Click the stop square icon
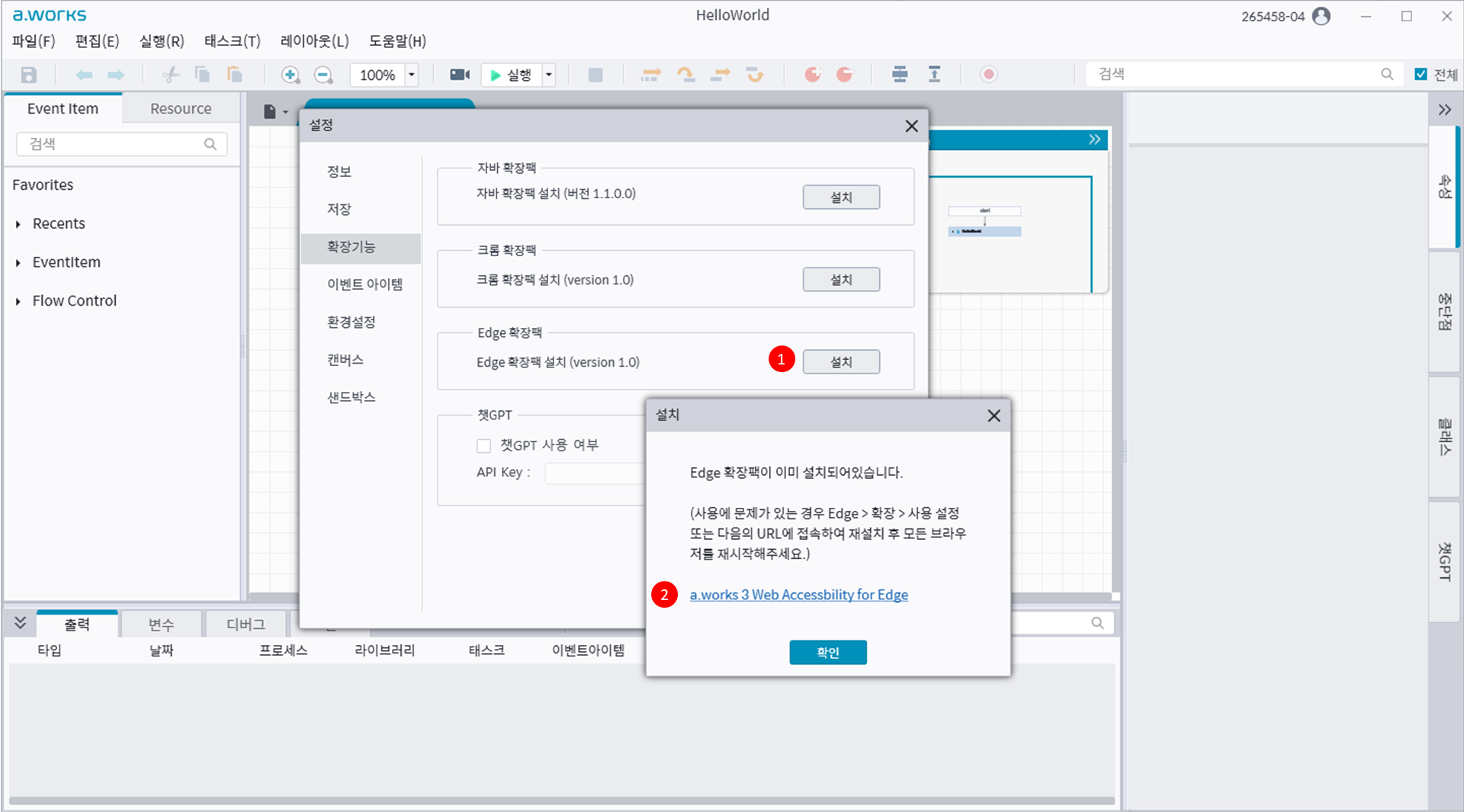The height and width of the screenshot is (812, 1464). point(596,75)
